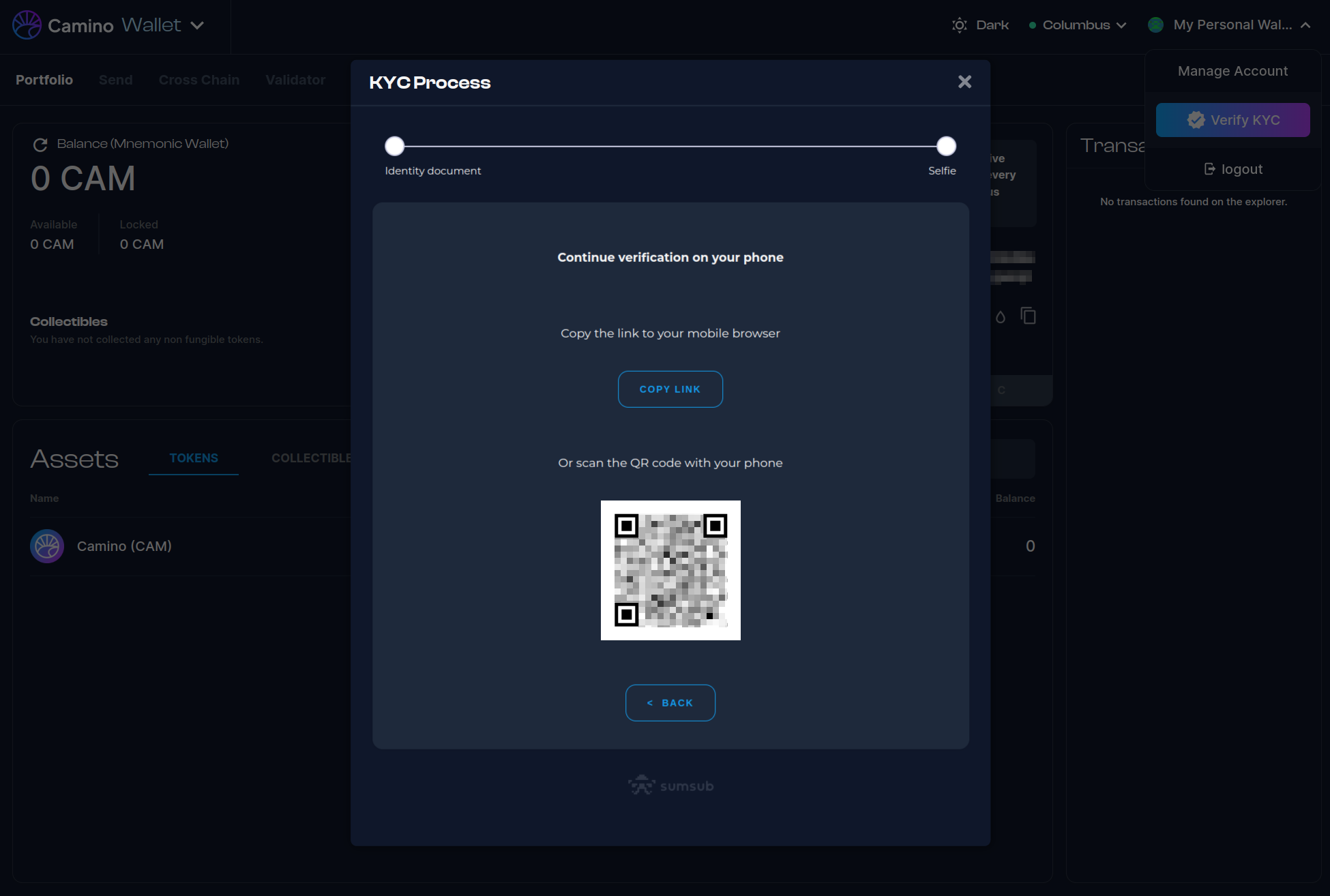
Task: Expand the Camino Wallet app dropdown
Action: coord(197,25)
